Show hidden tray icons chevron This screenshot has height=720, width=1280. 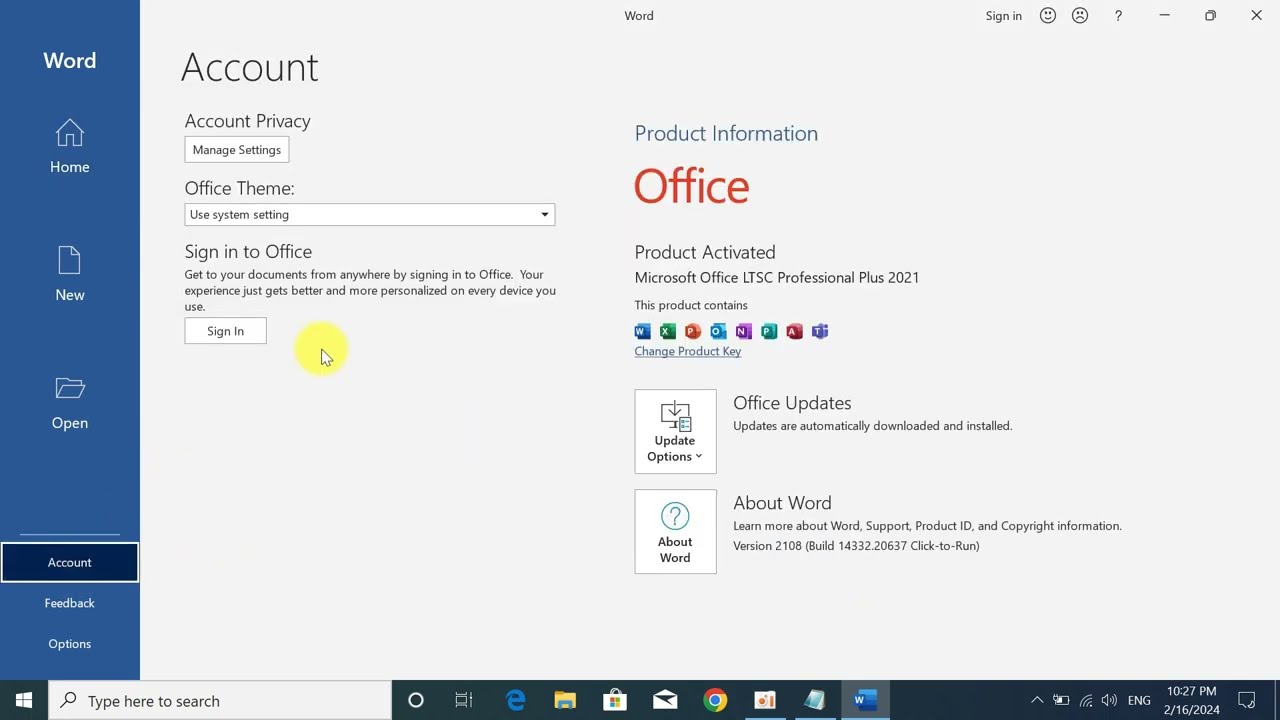click(1037, 700)
